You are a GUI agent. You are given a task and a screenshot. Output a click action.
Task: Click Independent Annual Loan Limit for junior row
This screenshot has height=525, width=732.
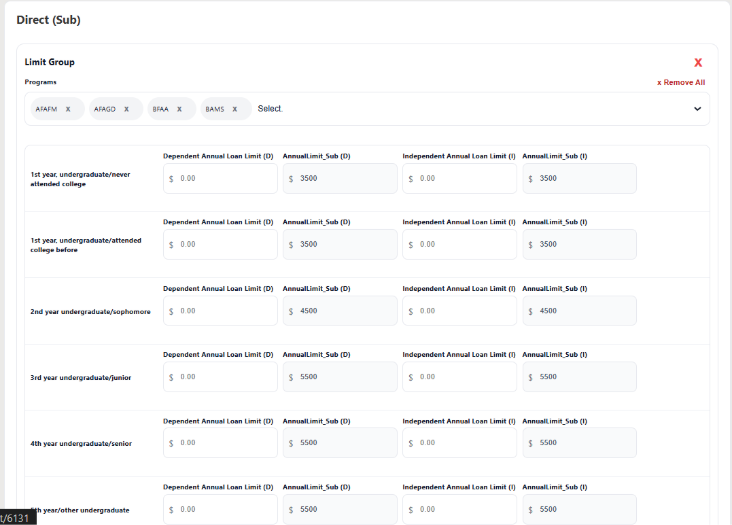[459, 377]
